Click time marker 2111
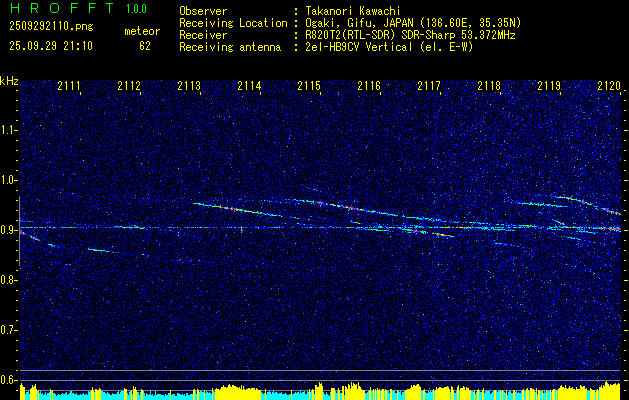Screen dimensions: 629x400 click(x=69, y=86)
